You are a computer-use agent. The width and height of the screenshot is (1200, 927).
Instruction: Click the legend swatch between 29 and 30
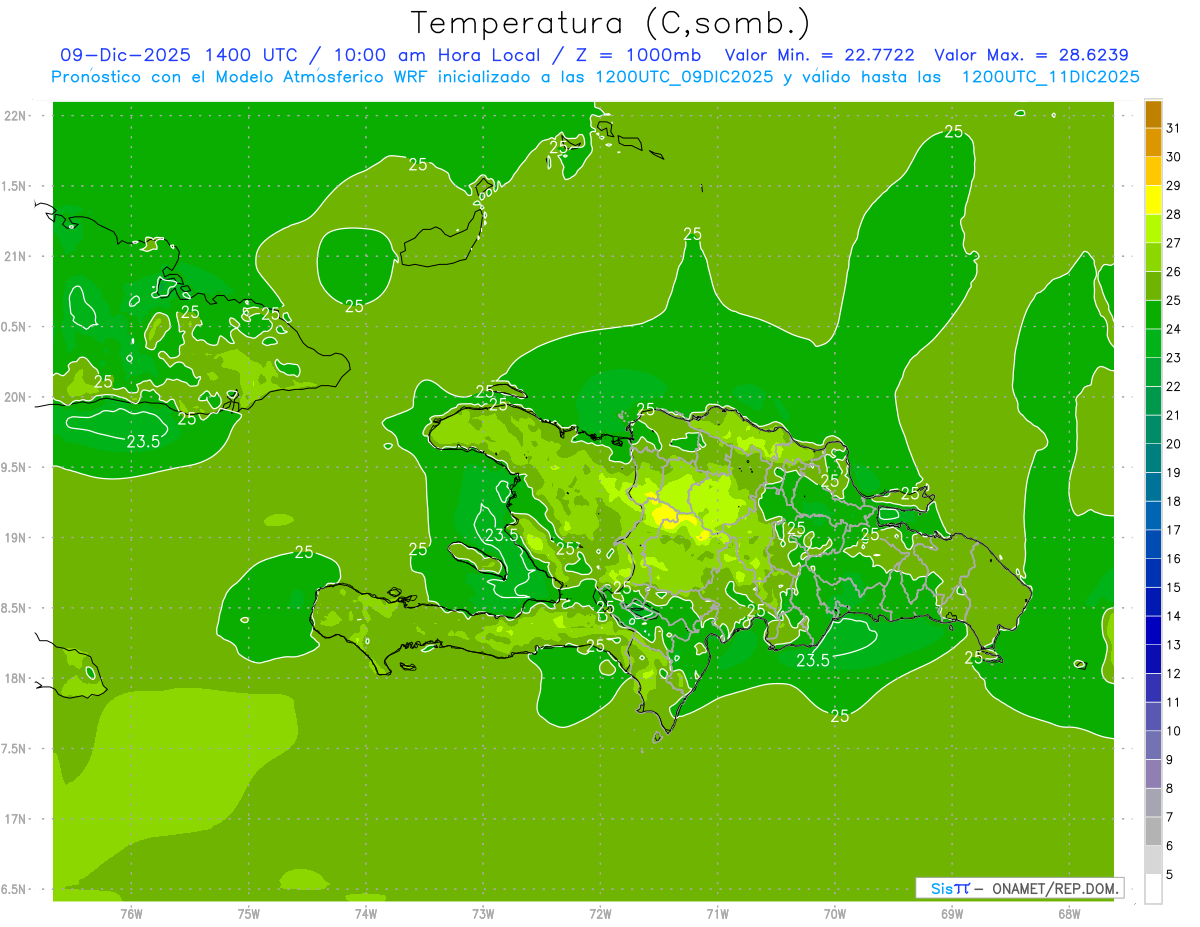1153,171
